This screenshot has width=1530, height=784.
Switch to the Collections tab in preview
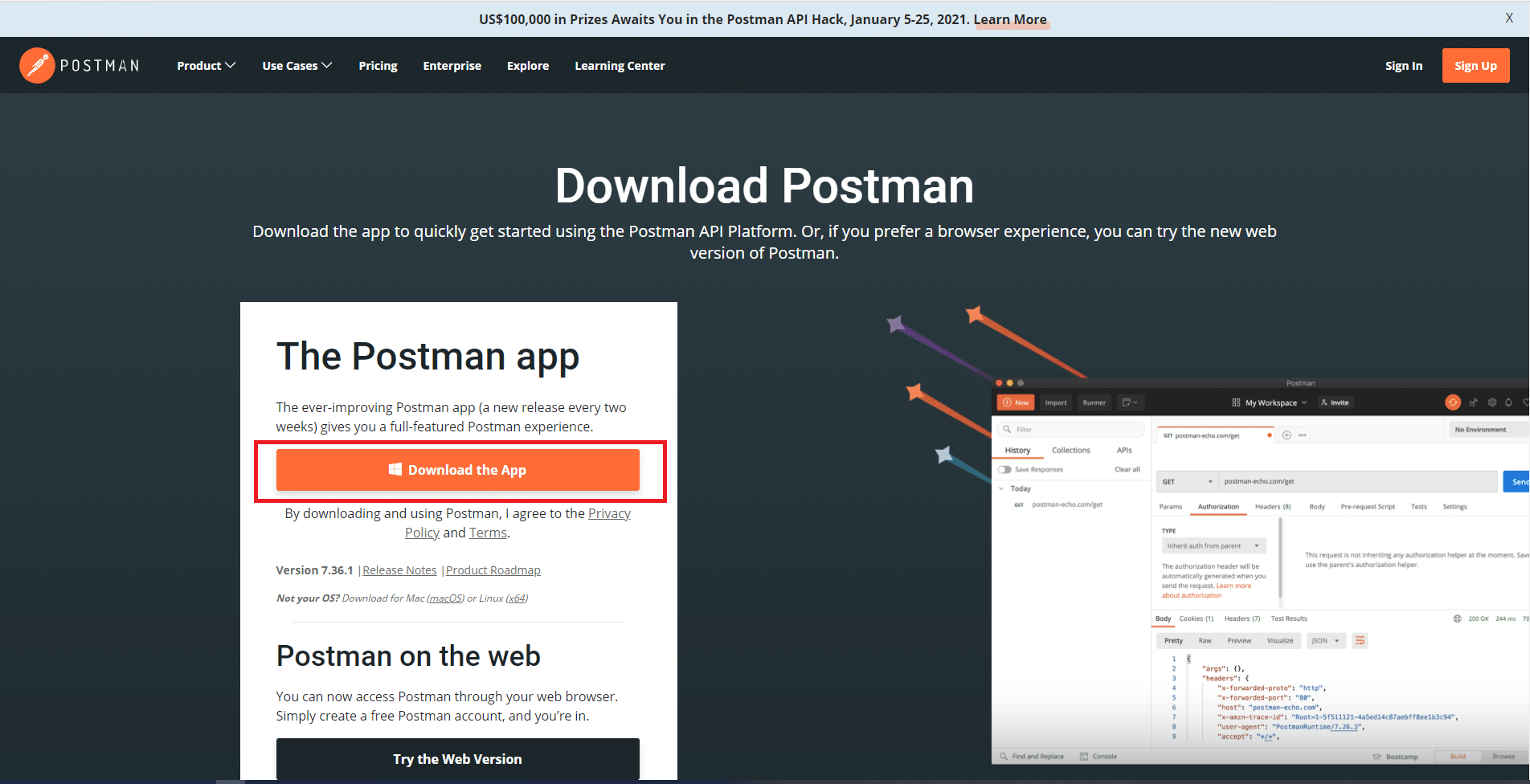pyautogui.click(x=1070, y=451)
